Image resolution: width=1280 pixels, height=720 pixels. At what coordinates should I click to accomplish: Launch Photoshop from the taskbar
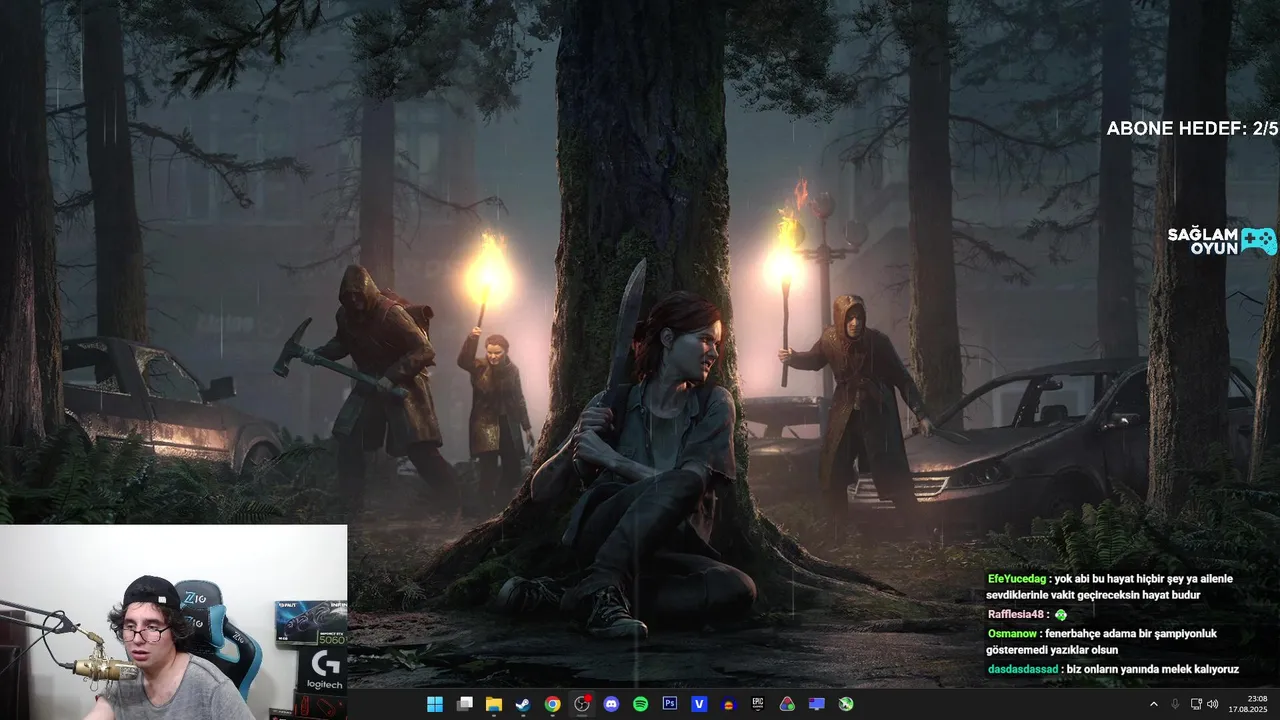coord(670,704)
